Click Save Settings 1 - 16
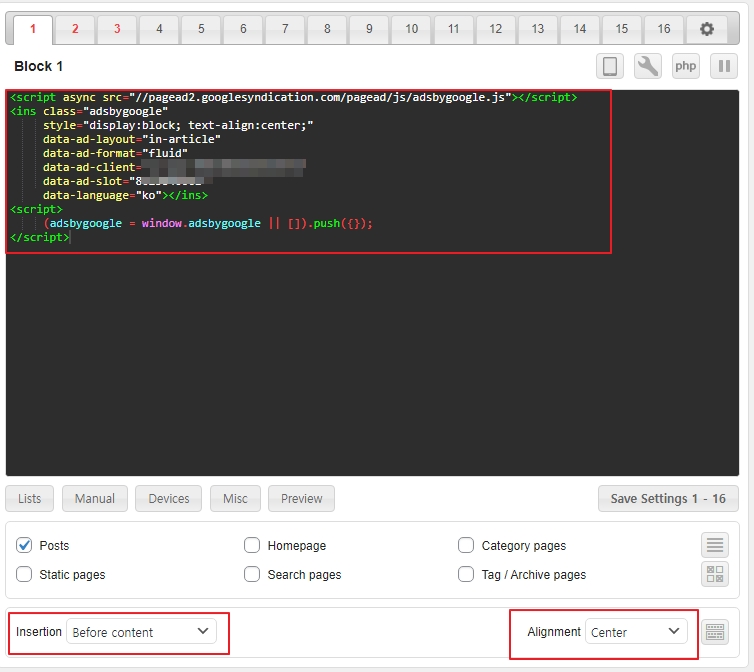 (668, 498)
